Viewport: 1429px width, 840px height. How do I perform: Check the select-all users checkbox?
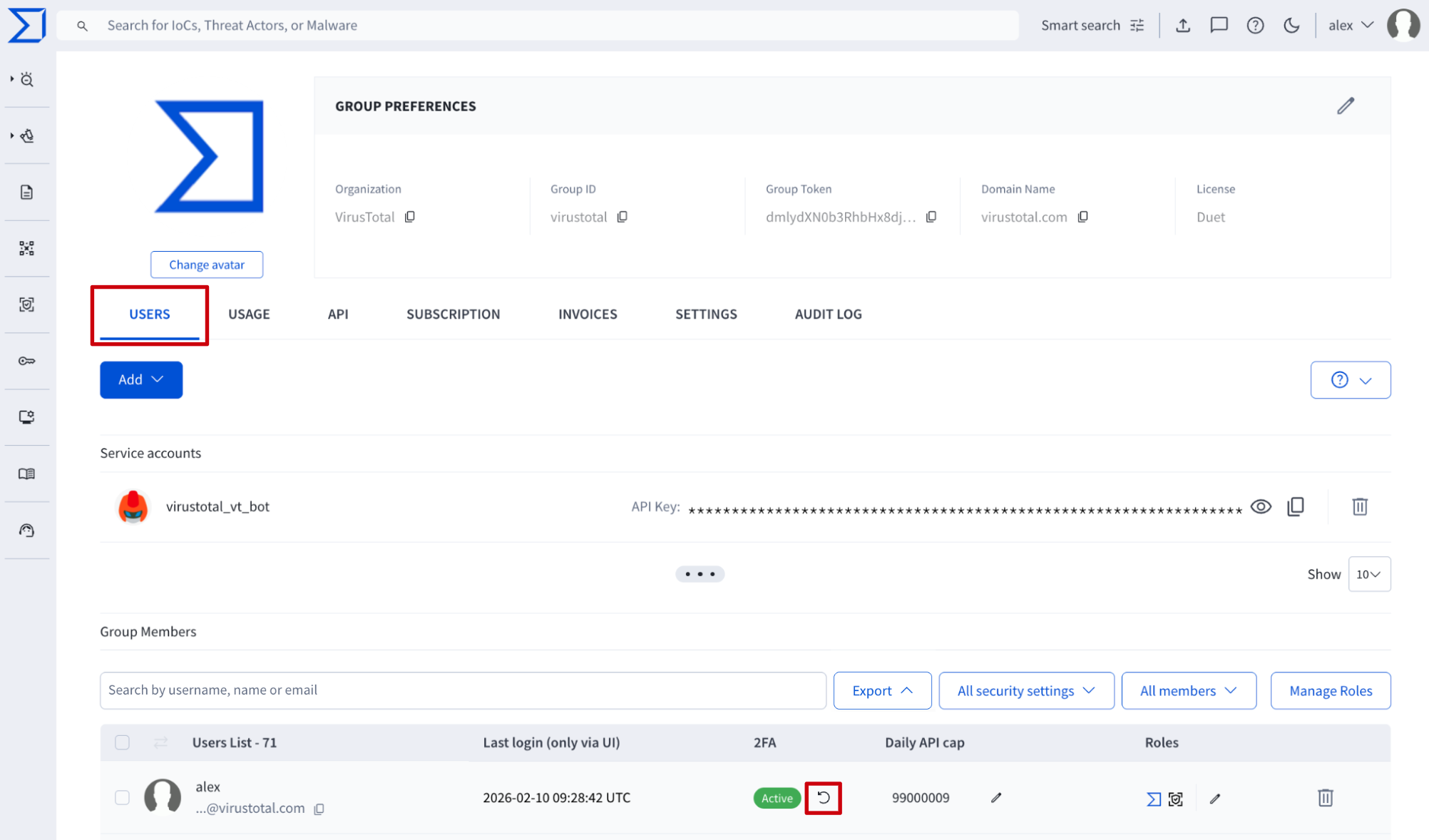coord(122,742)
